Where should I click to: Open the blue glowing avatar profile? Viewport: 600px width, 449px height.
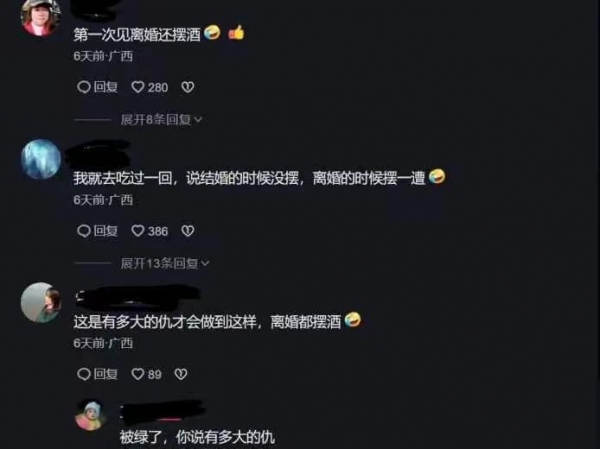point(41,159)
